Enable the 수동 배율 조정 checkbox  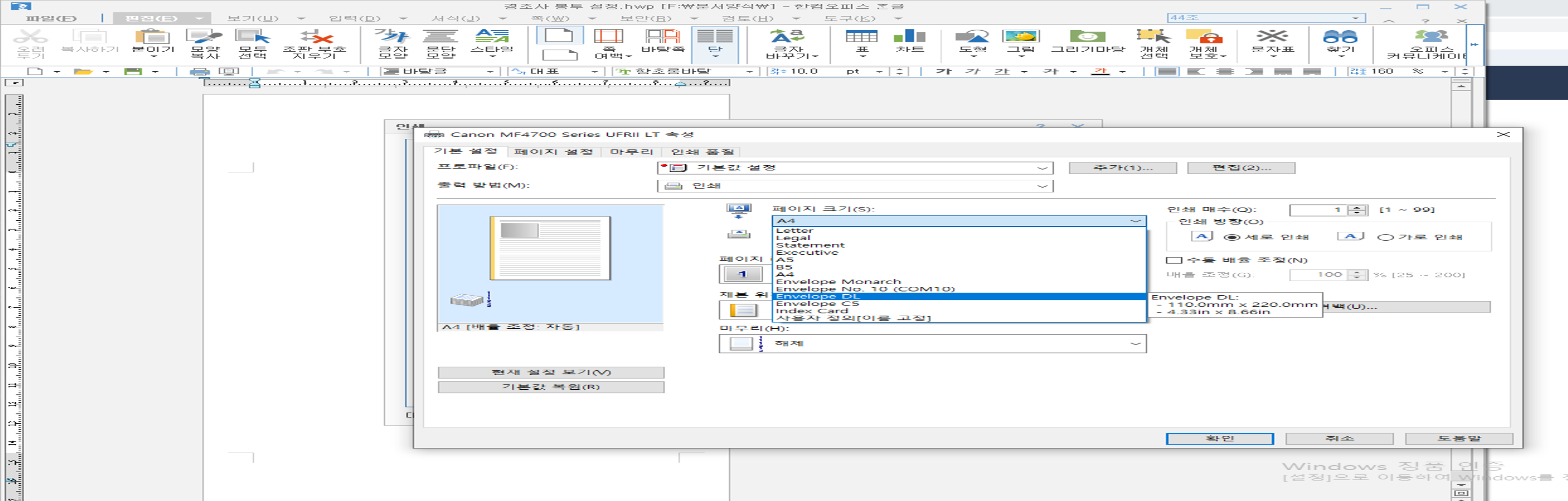(1174, 260)
